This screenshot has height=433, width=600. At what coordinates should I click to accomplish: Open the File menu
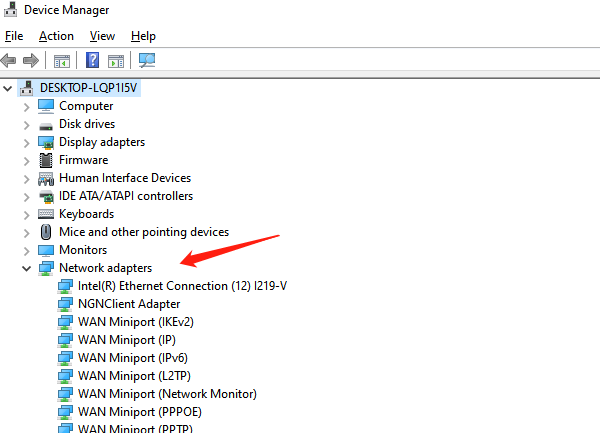pos(14,36)
